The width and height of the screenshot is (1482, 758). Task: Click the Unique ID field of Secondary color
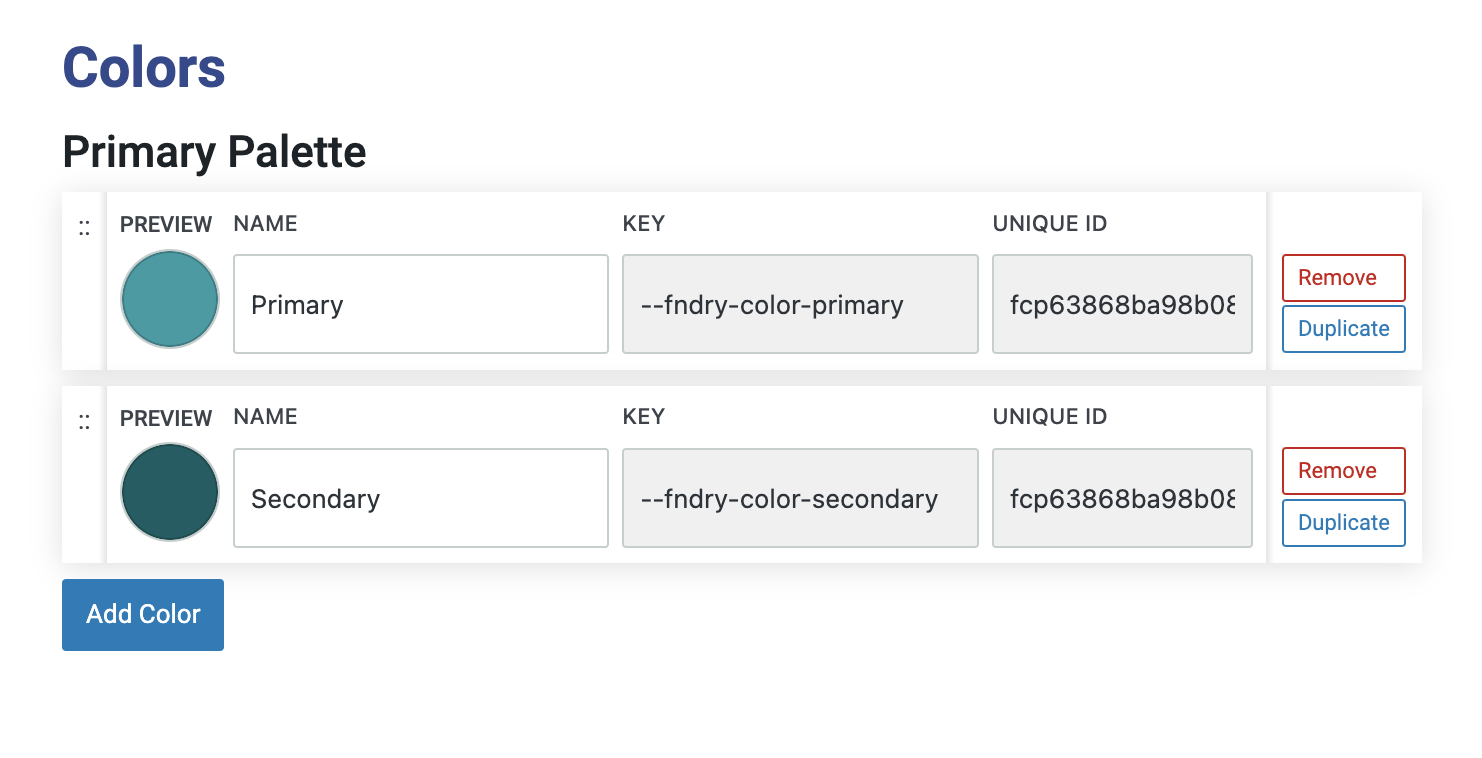point(1122,498)
